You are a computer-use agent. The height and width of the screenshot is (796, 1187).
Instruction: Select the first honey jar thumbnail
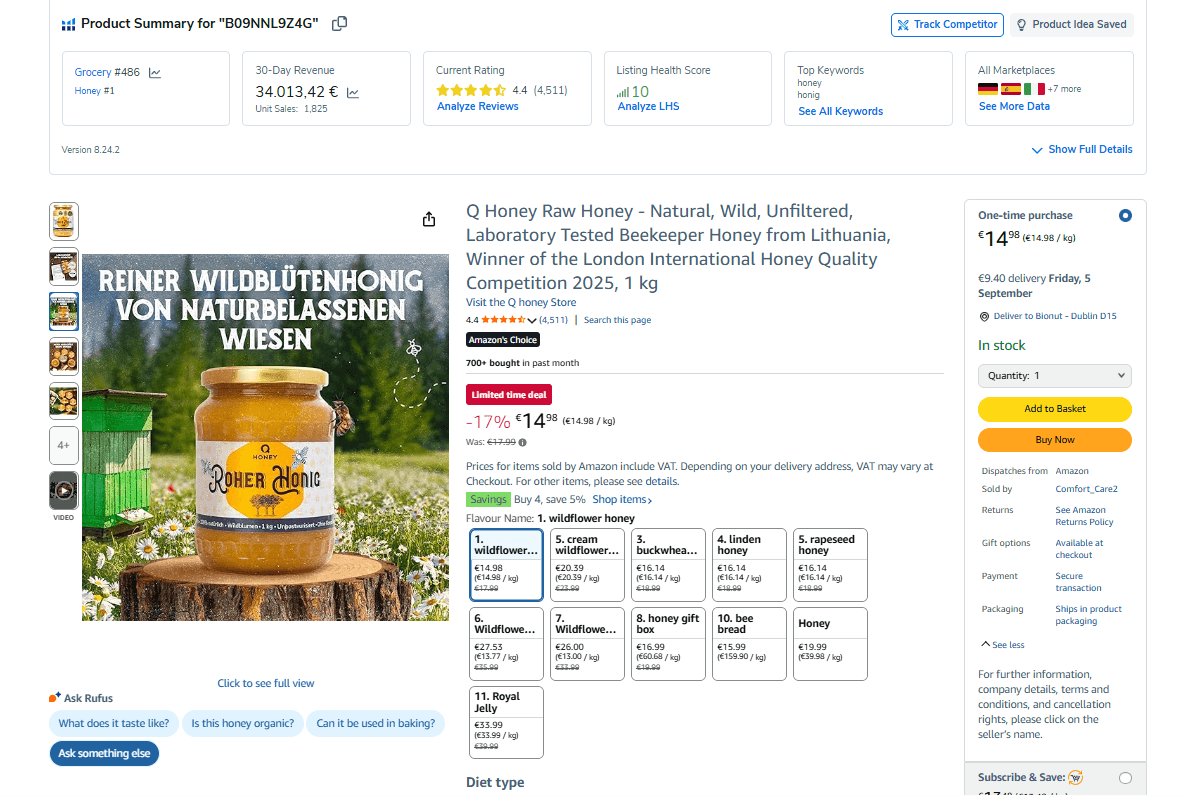tap(64, 221)
